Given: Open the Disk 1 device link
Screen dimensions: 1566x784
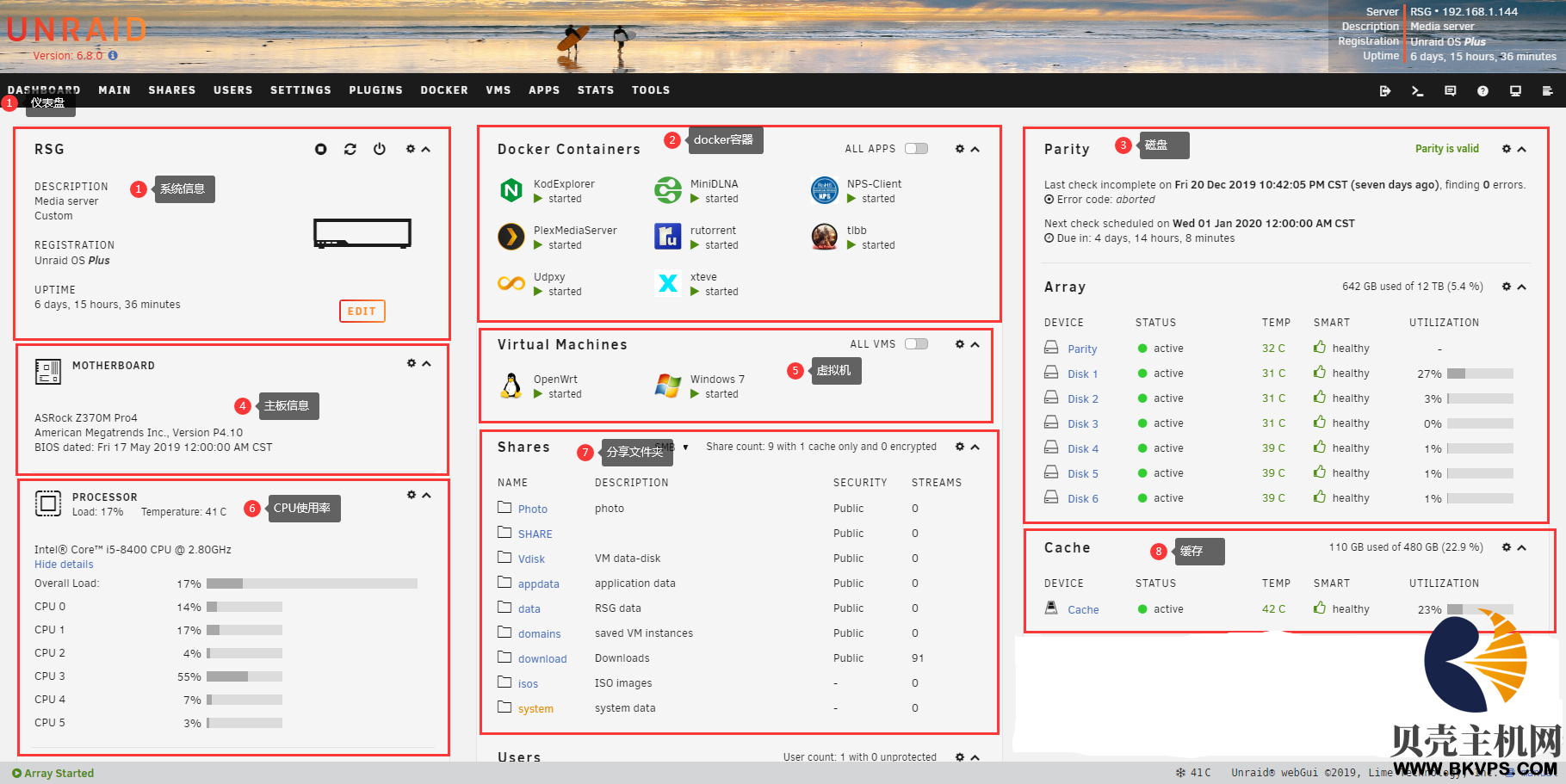Looking at the screenshot, I should point(1083,374).
